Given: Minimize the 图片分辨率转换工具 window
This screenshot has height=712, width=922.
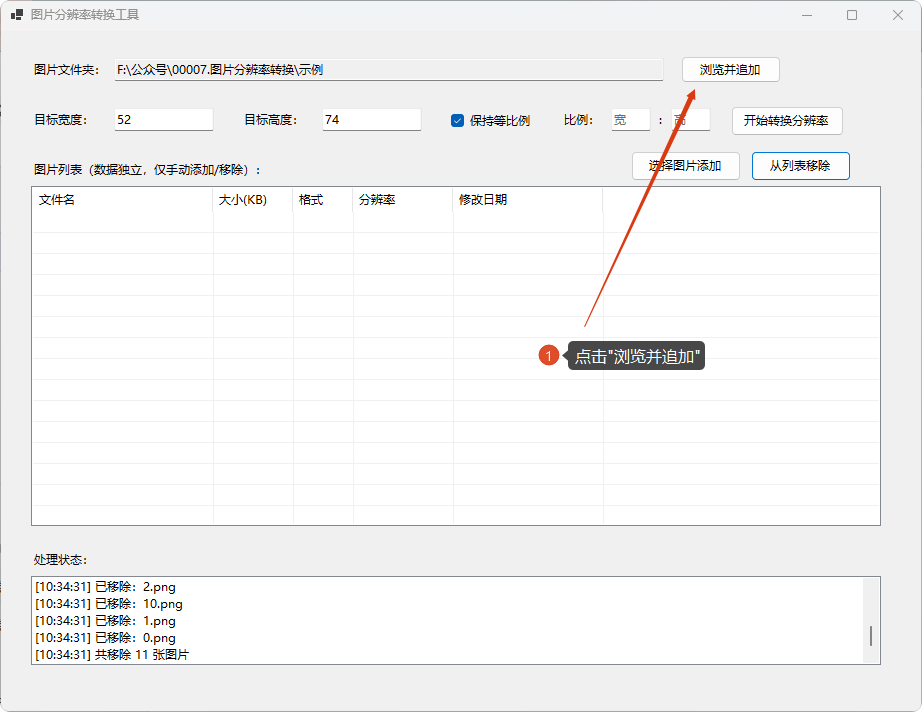Looking at the screenshot, I should [x=807, y=15].
